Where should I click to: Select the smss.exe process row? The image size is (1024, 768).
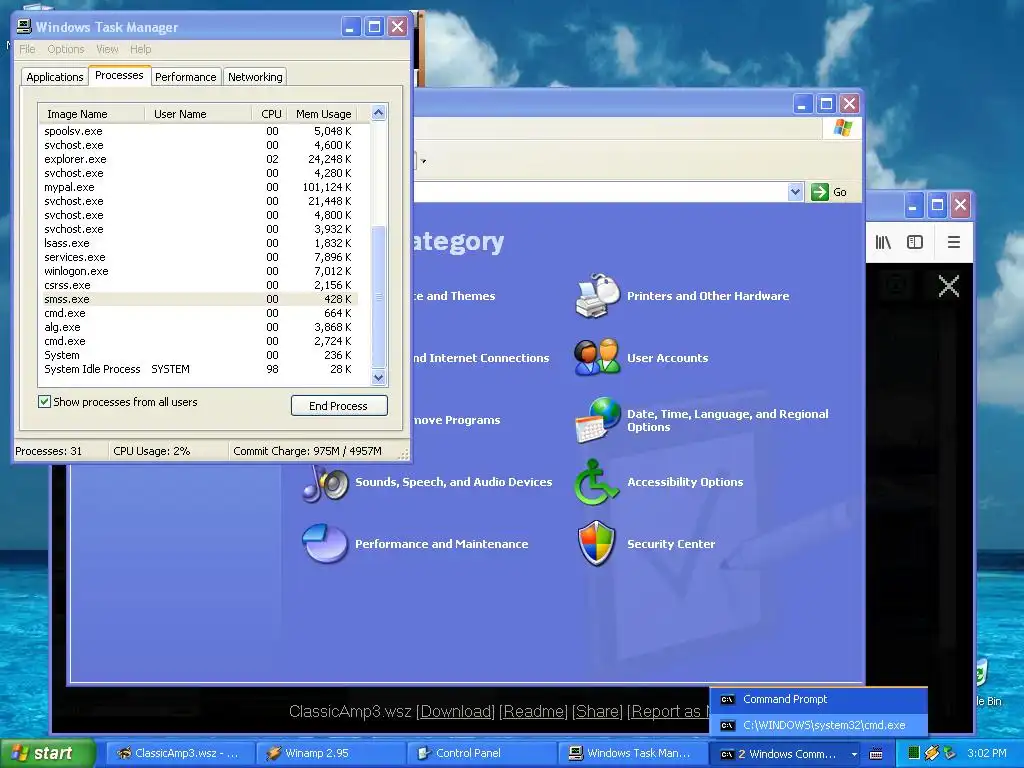[198, 299]
